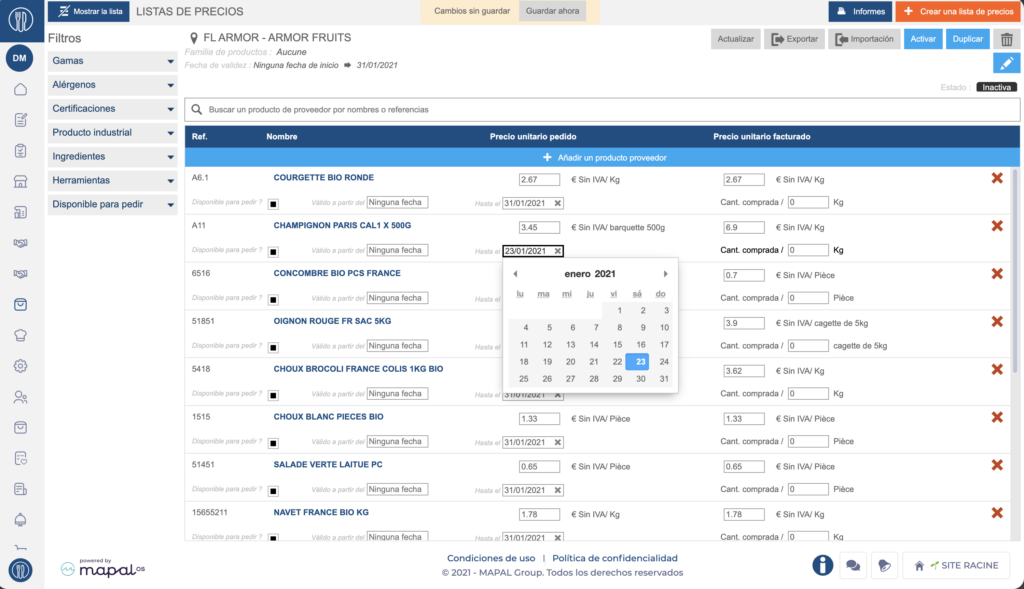
Task: Click the Actualizar button
Action: pos(735,39)
